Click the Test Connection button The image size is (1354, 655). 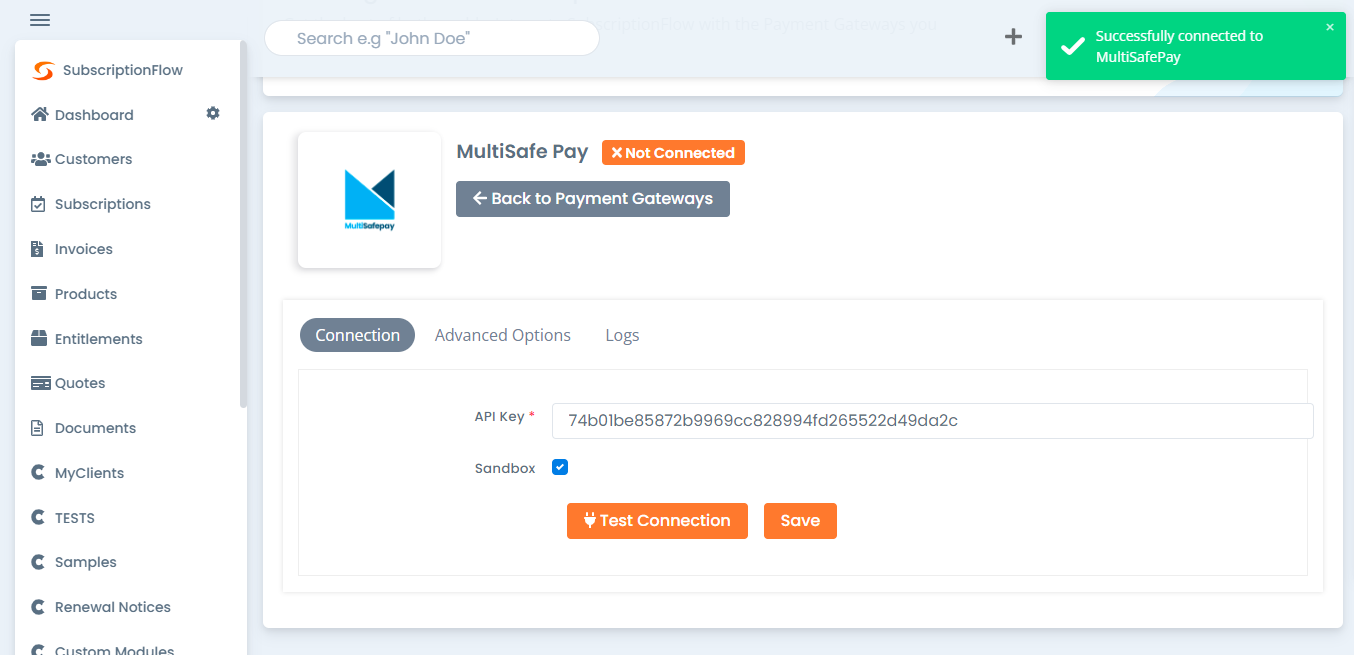(657, 521)
